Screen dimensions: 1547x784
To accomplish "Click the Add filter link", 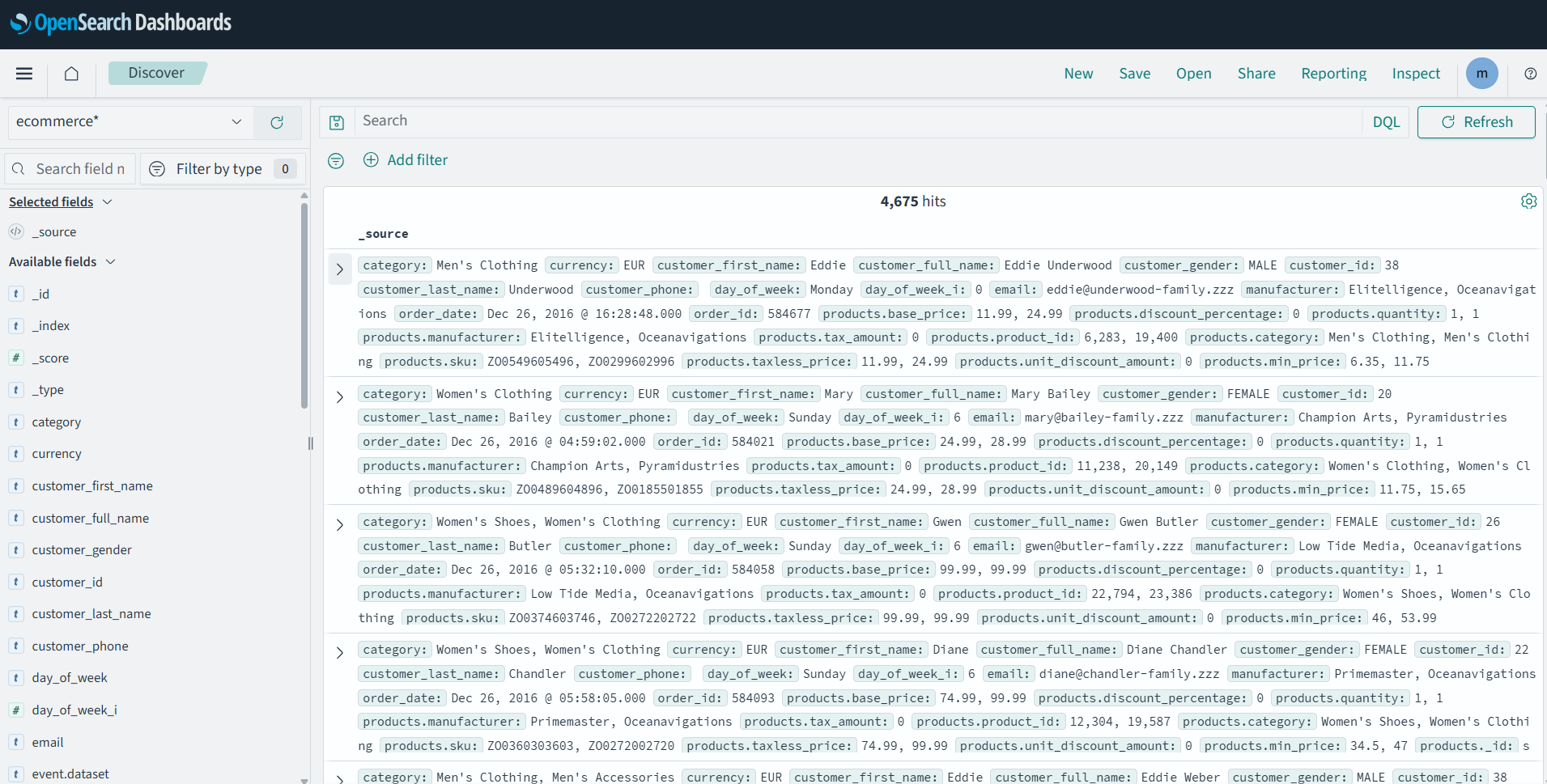I will (x=406, y=160).
